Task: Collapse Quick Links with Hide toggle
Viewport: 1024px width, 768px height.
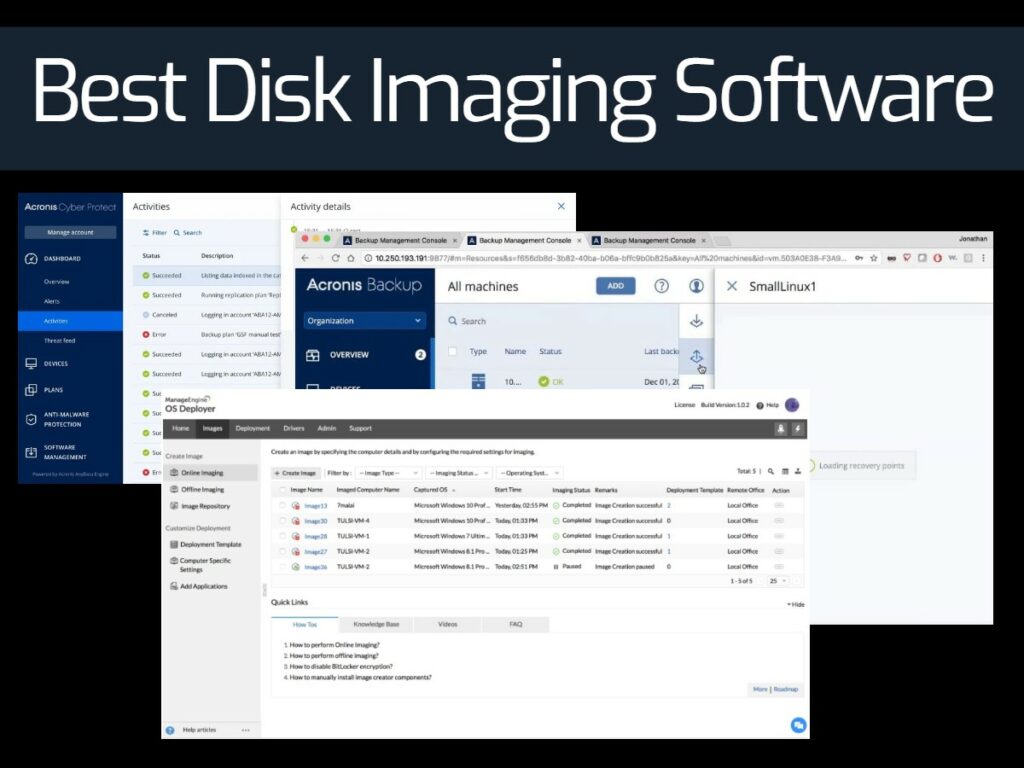Action: 795,605
